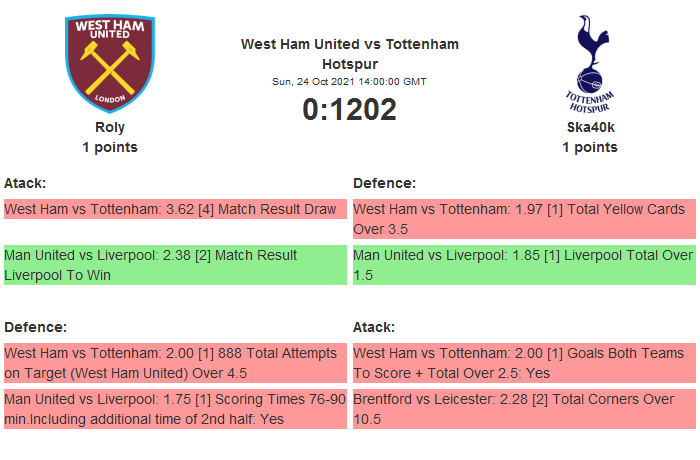Click the Total Yellow Cards Over 3.5 bet
700x460 pixels.
[524, 219]
